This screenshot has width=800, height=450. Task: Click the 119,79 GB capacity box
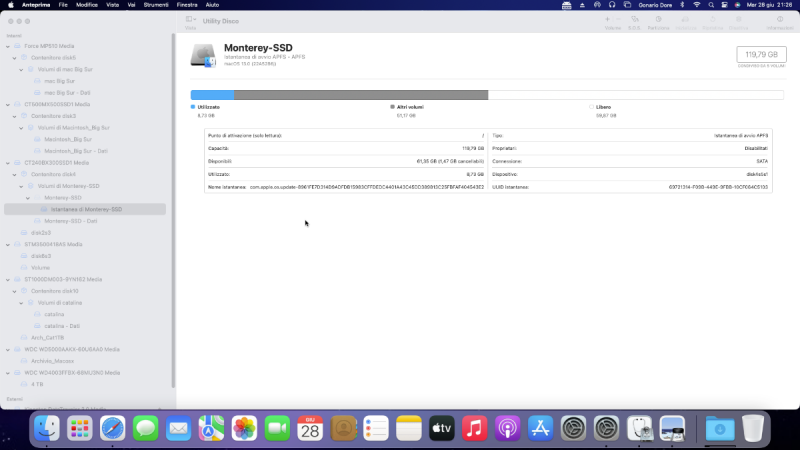point(761,55)
